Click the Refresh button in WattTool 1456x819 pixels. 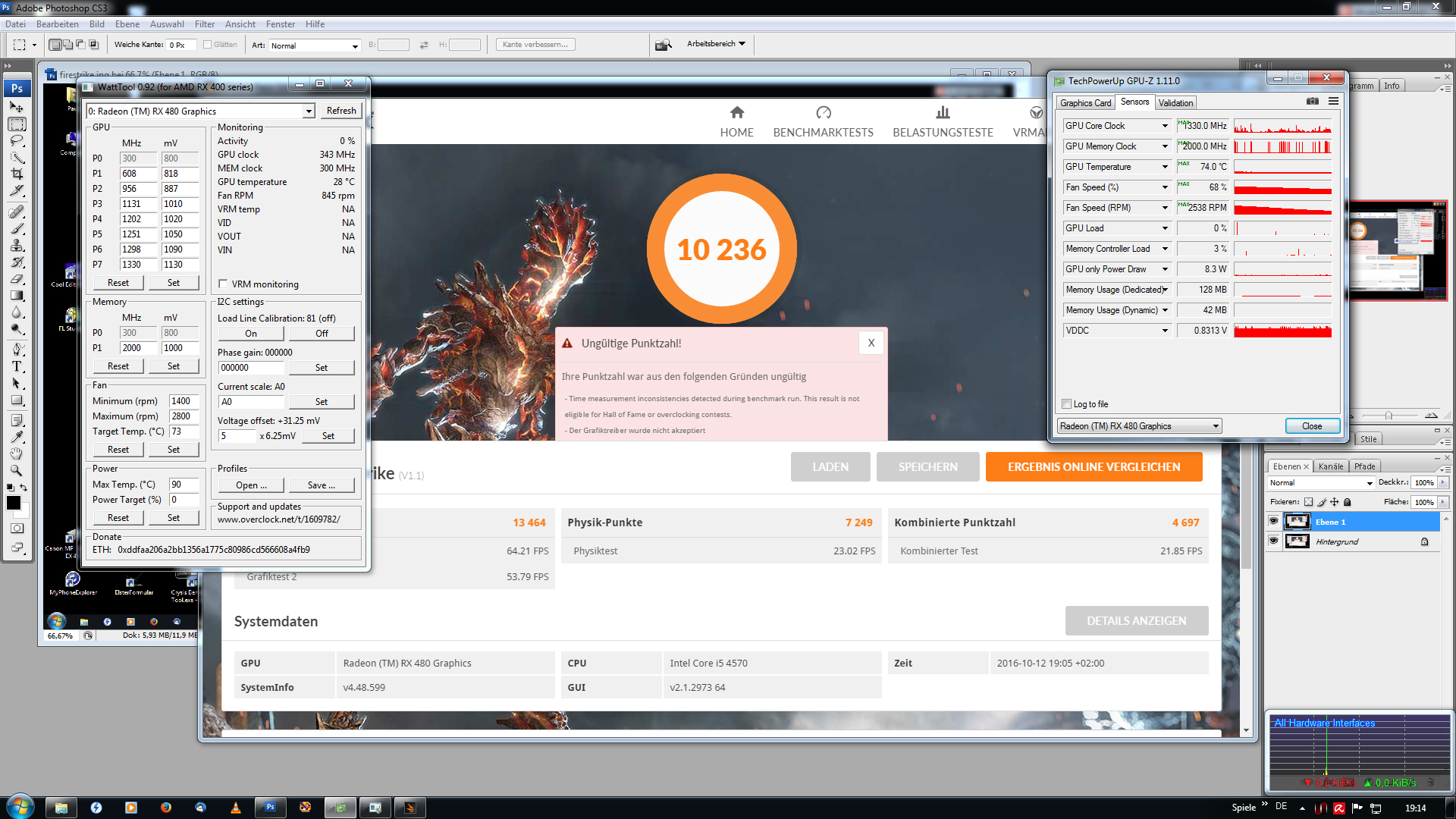pyautogui.click(x=341, y=111)
